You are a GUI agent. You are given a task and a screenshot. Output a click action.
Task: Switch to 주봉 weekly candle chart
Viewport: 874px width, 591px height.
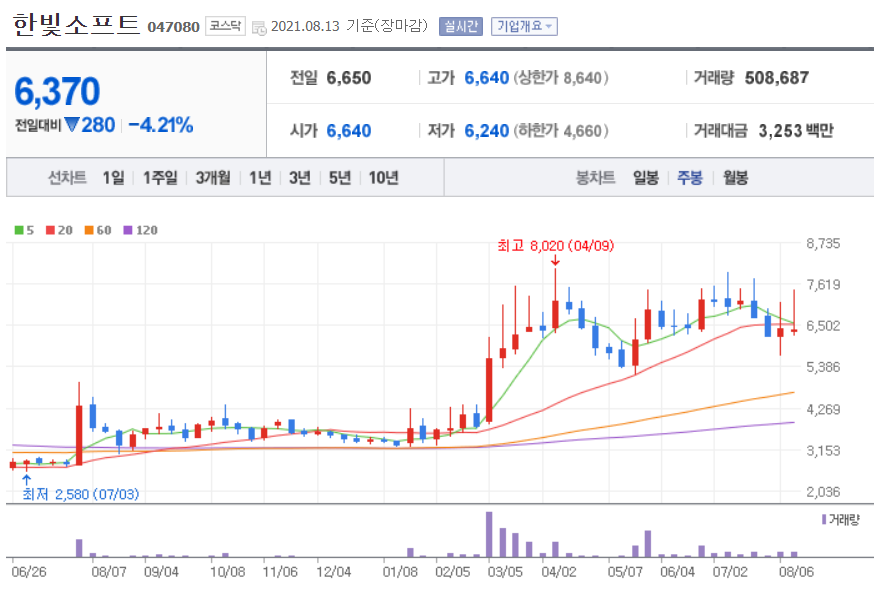690,178
